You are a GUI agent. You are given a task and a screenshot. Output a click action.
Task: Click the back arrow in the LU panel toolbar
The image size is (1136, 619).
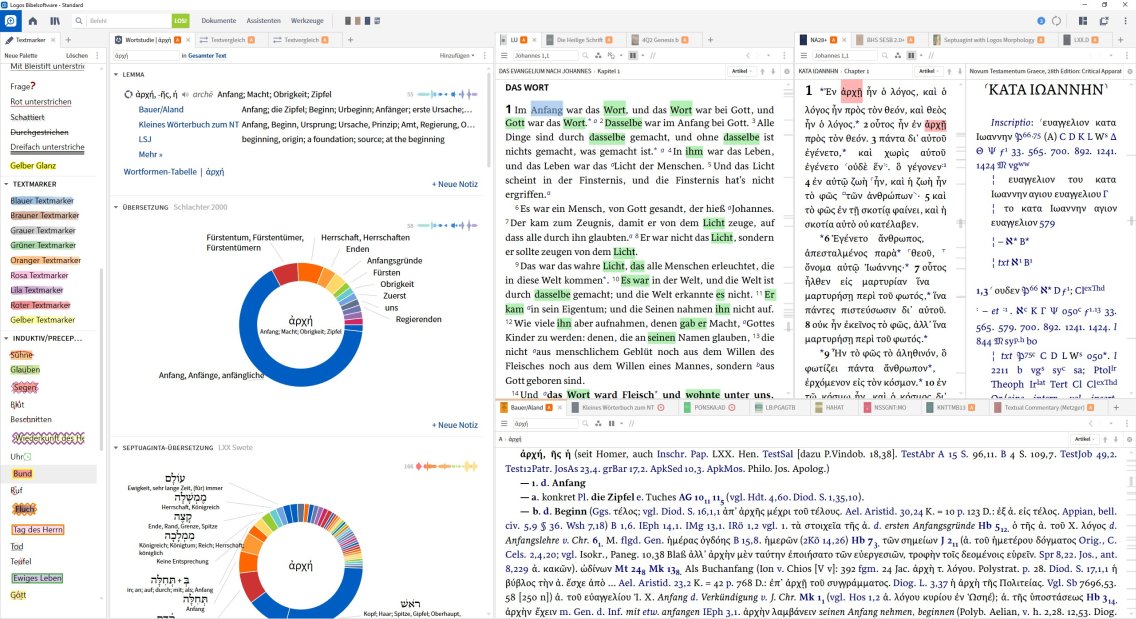point(748,56)
